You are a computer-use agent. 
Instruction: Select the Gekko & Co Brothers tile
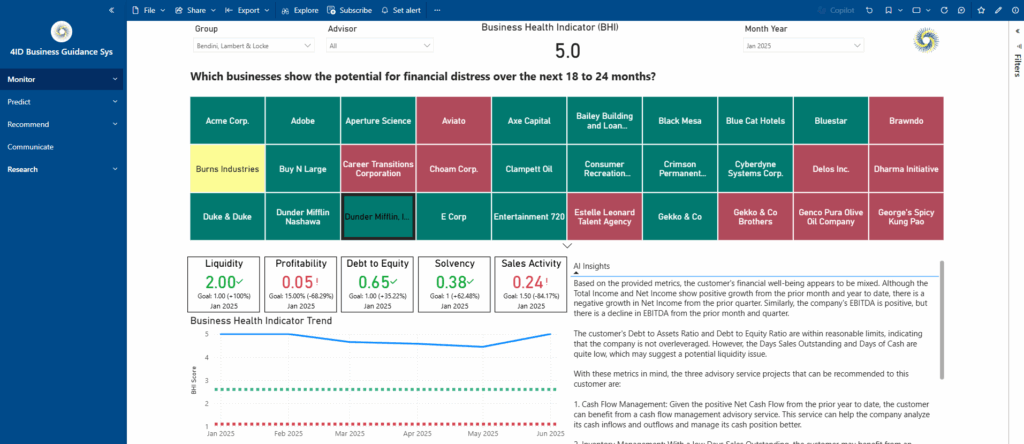click(755, 217)
